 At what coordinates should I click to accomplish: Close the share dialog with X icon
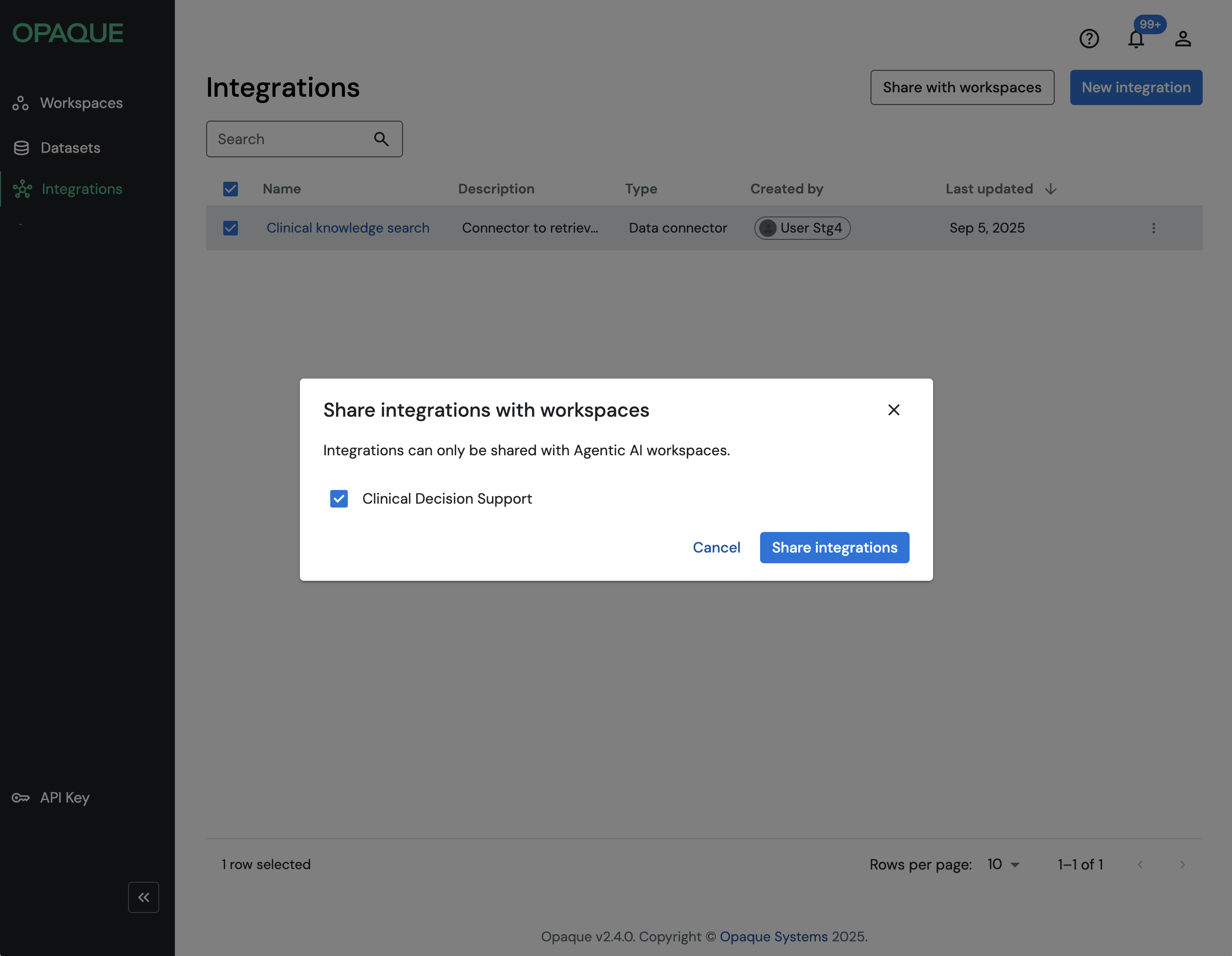pos(893,410)
